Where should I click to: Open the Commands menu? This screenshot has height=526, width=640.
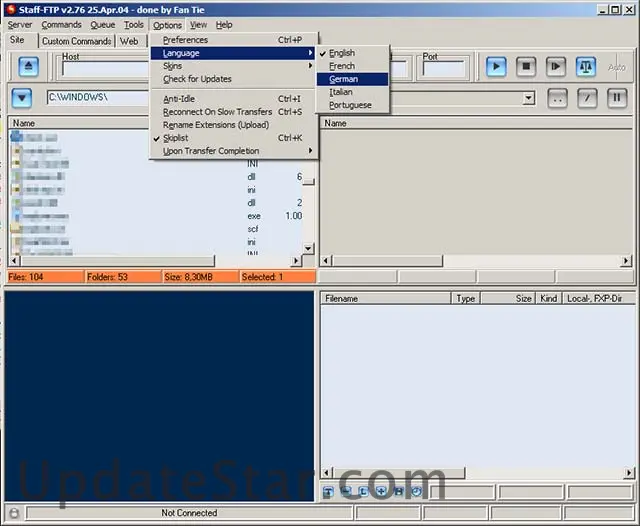61,25
